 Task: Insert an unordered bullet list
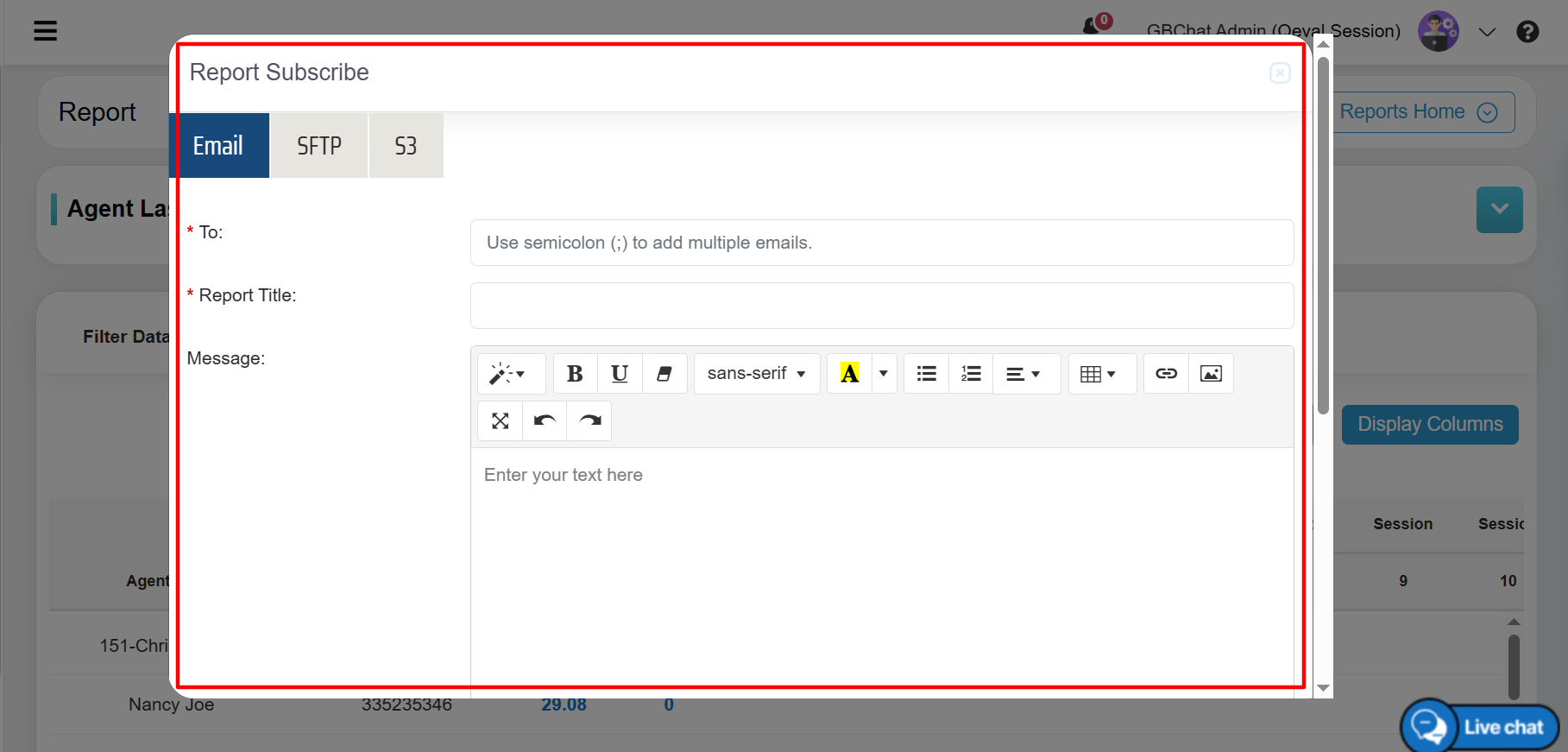coord(926,374)
